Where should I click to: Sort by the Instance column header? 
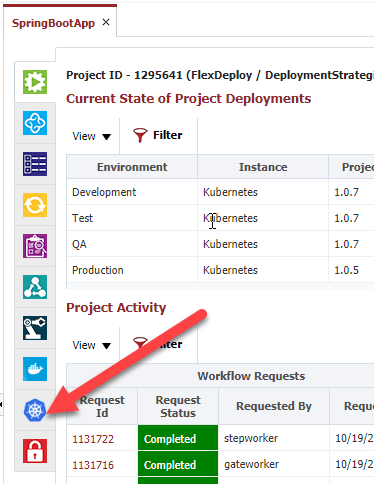263,167
